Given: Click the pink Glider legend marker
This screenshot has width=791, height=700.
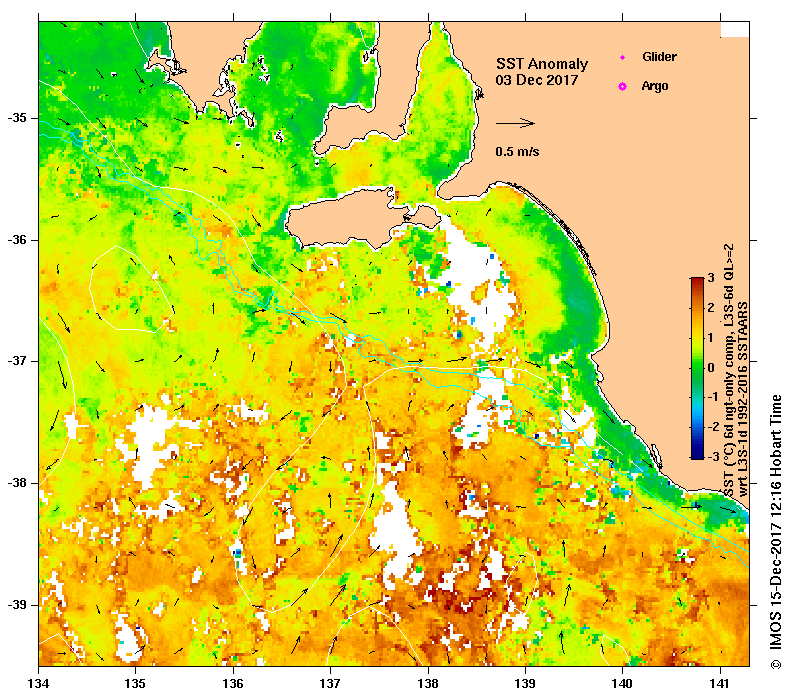Looking at the screenshot, I should coord(623,57).
